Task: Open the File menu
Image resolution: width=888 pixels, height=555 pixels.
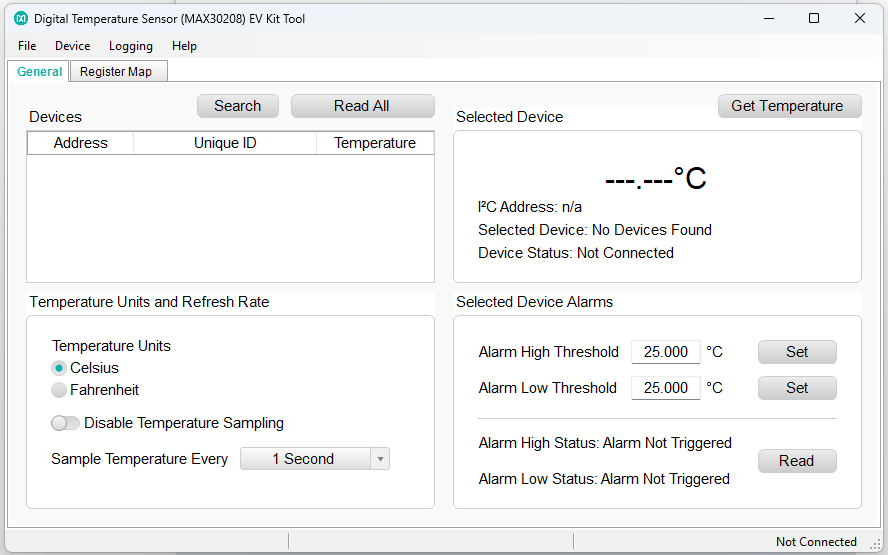Action: click(27, 46)
